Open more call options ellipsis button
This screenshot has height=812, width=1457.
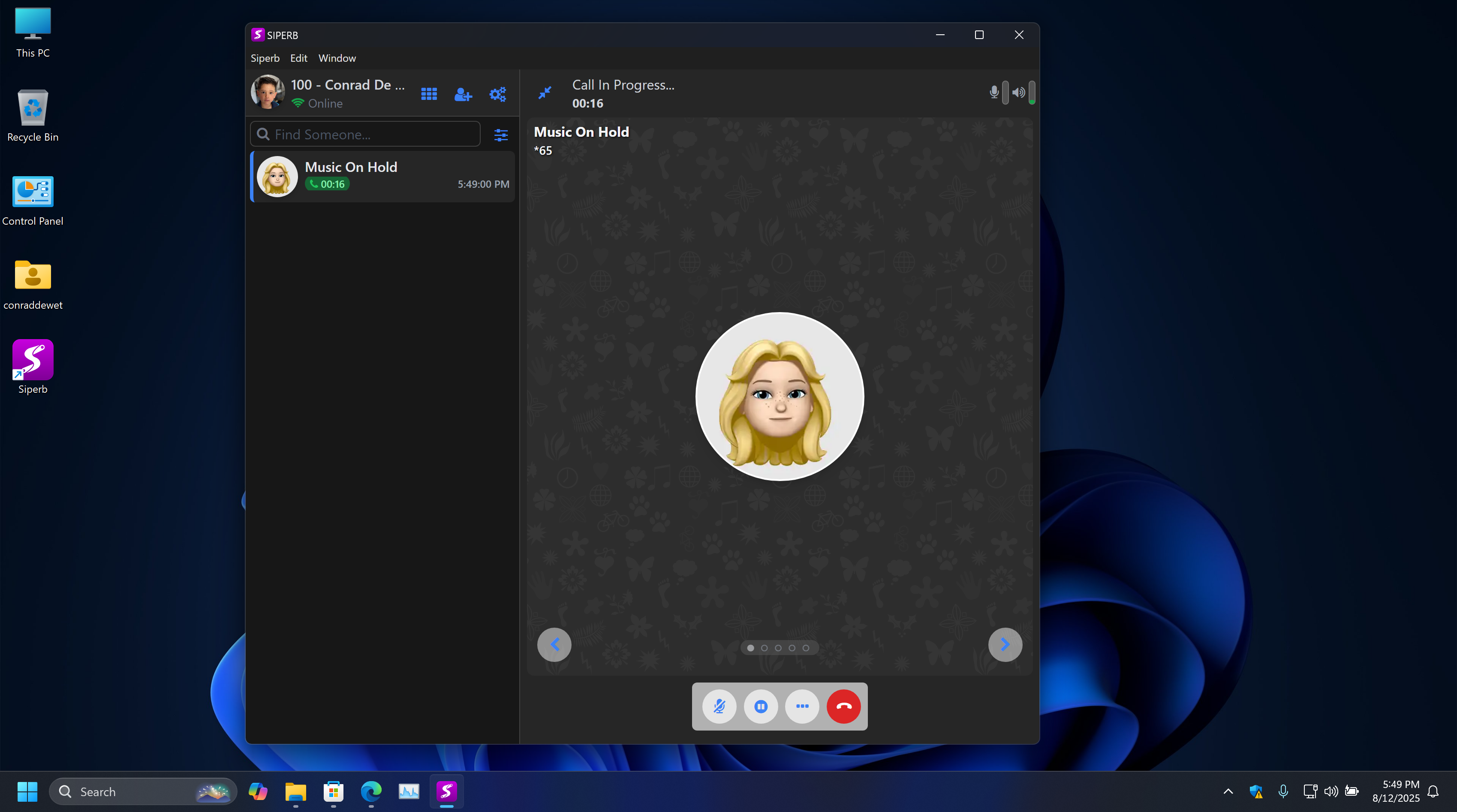(x=802, y=706)
